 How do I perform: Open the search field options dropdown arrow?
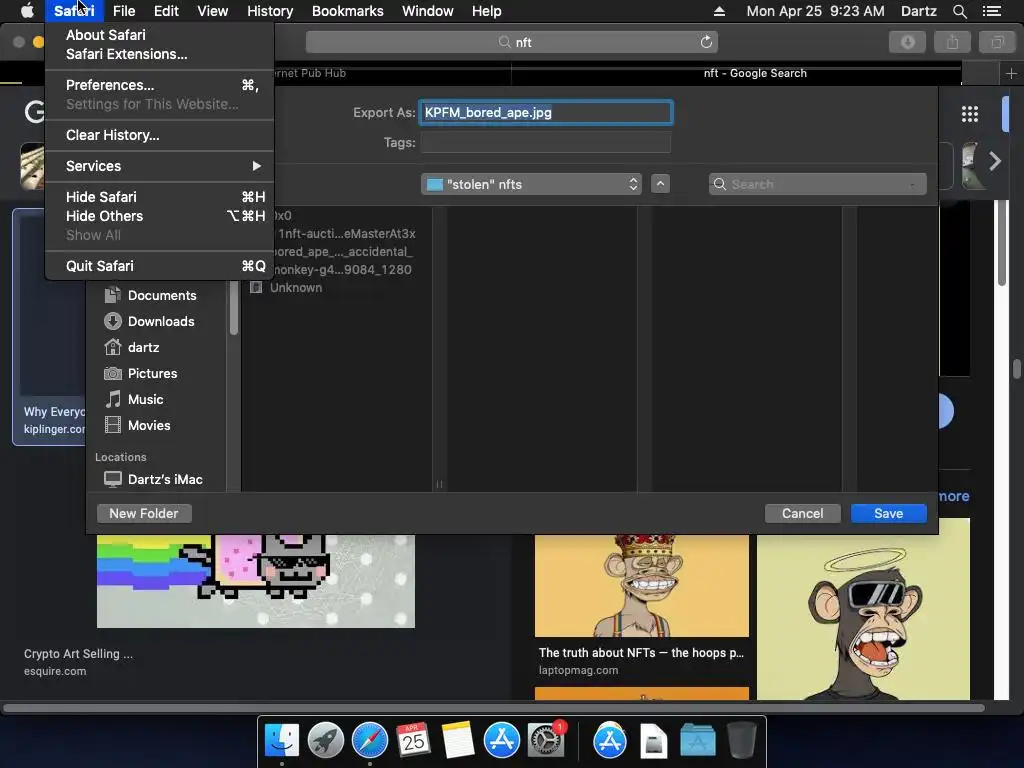tap(912, 184)
